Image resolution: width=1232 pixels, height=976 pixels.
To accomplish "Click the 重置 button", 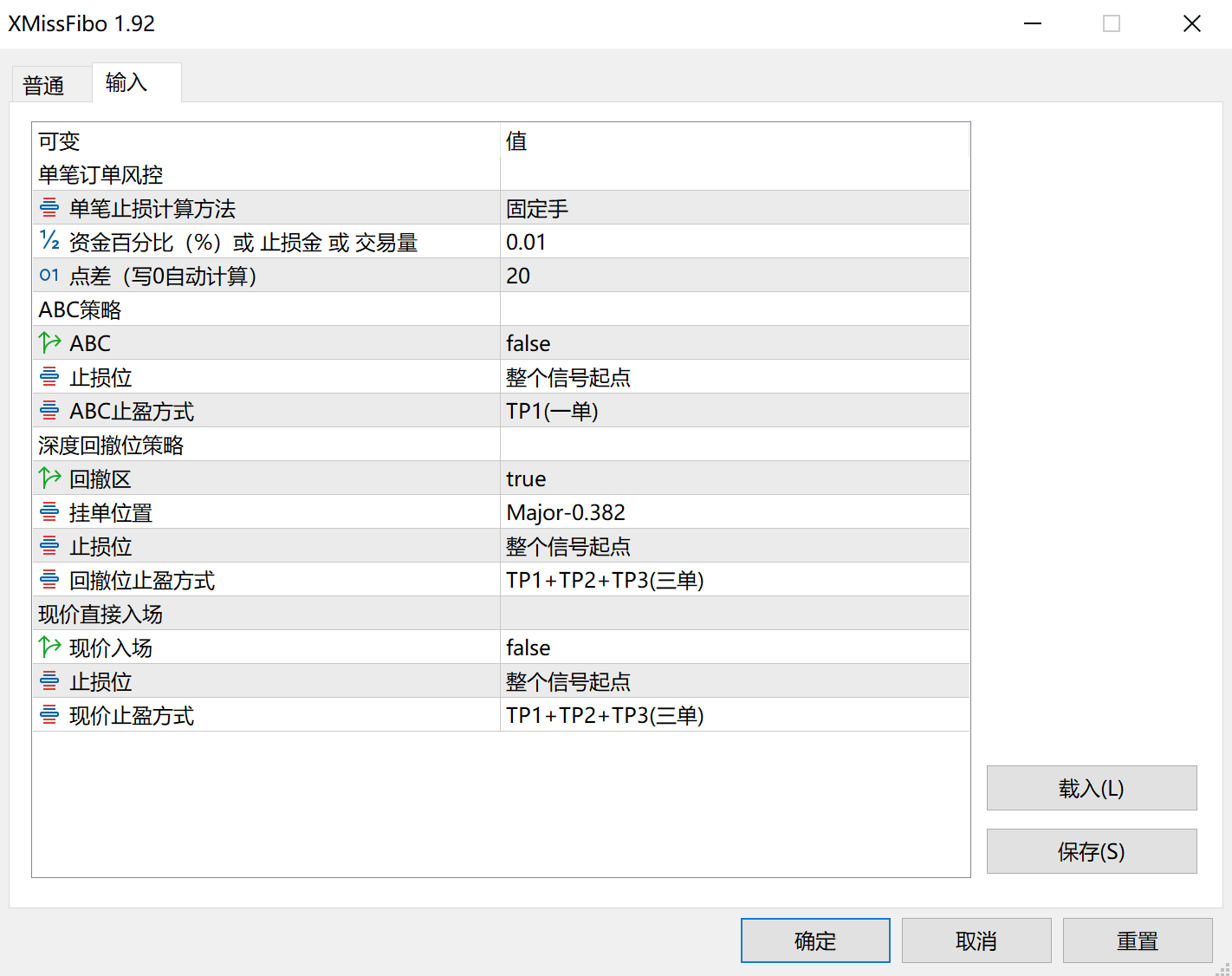I will tap(1137, 940).
